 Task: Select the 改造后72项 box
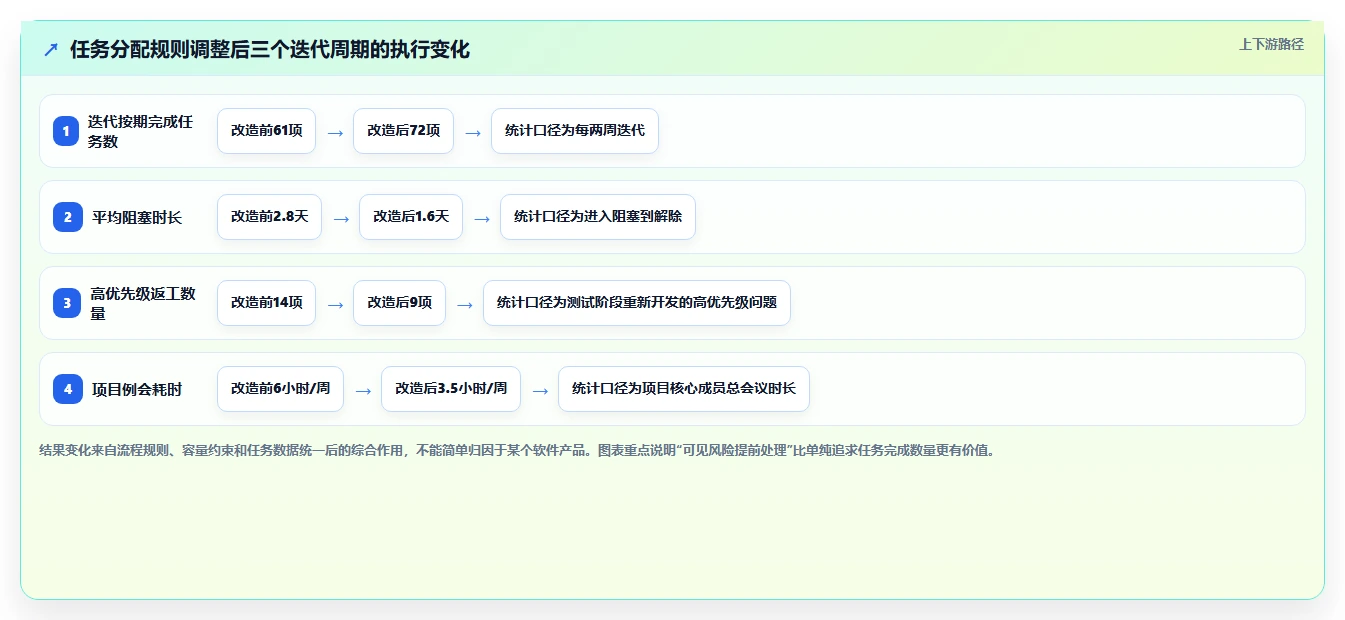[403, 131]
